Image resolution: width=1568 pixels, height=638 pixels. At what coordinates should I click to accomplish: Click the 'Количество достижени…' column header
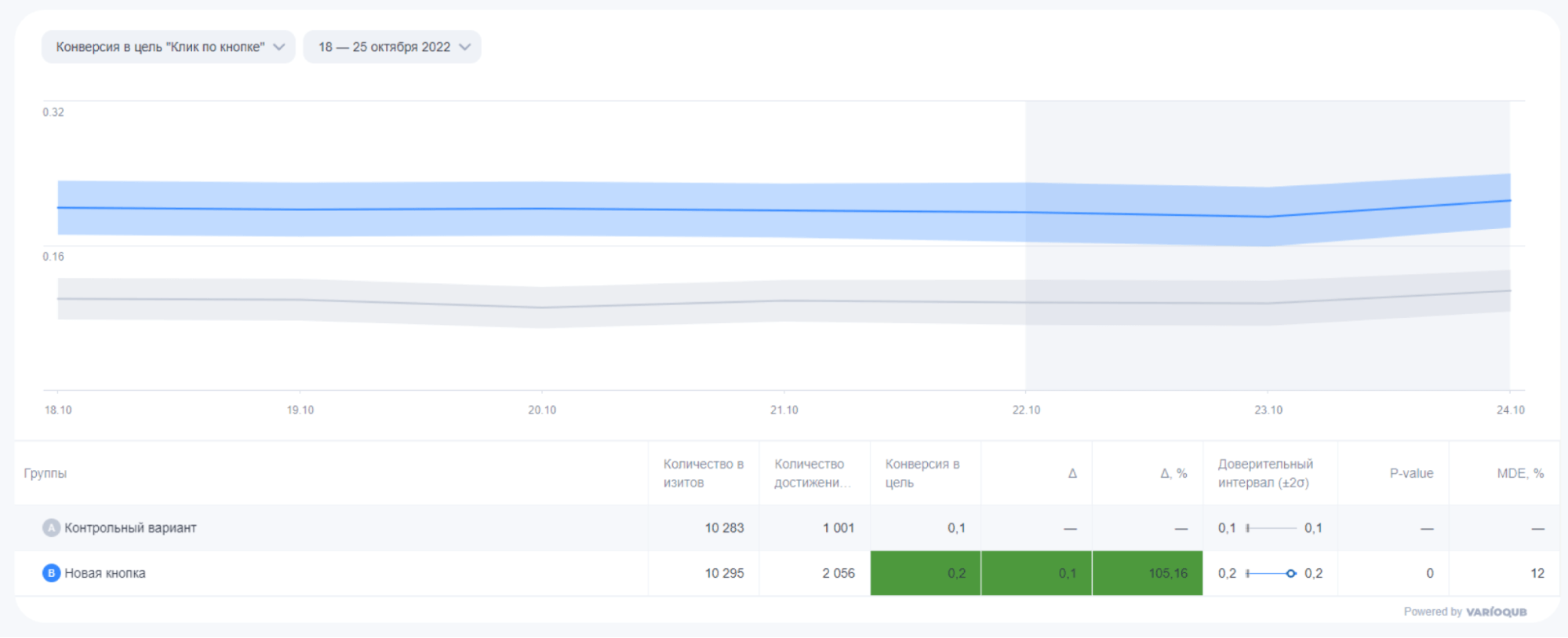(813, 473)
